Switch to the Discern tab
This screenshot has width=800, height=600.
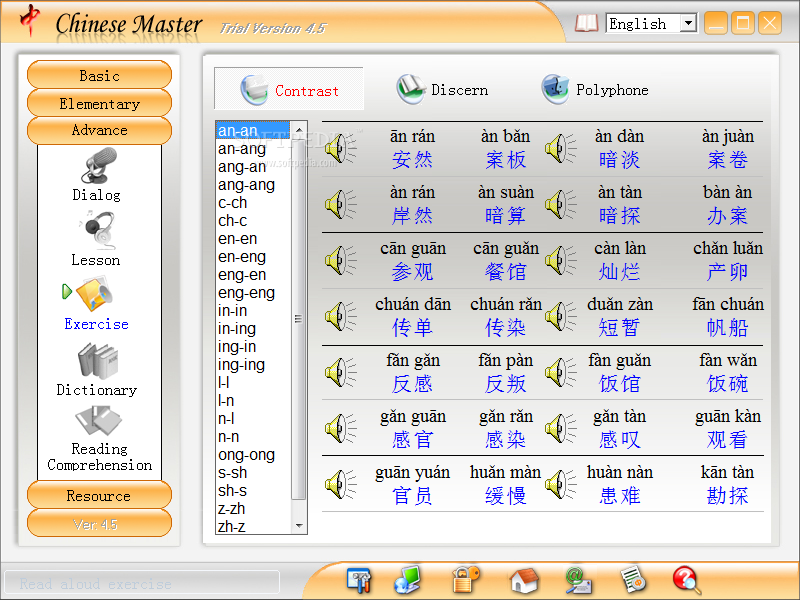[x=442, y=90]
